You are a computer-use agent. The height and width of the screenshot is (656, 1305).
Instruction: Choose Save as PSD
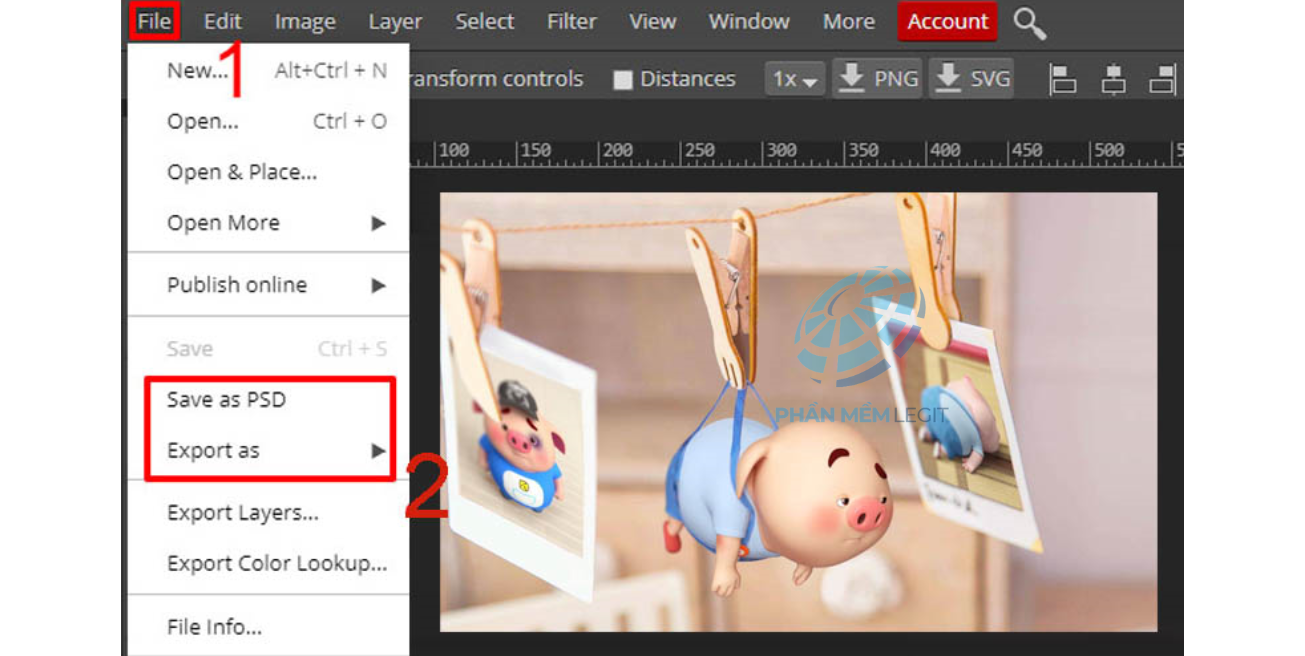tap(269, 400)
